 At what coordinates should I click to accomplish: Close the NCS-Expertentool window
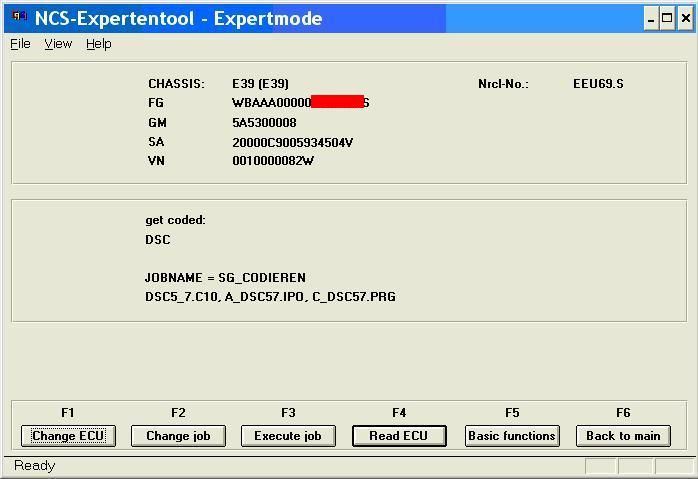click(x=686, y=19)
